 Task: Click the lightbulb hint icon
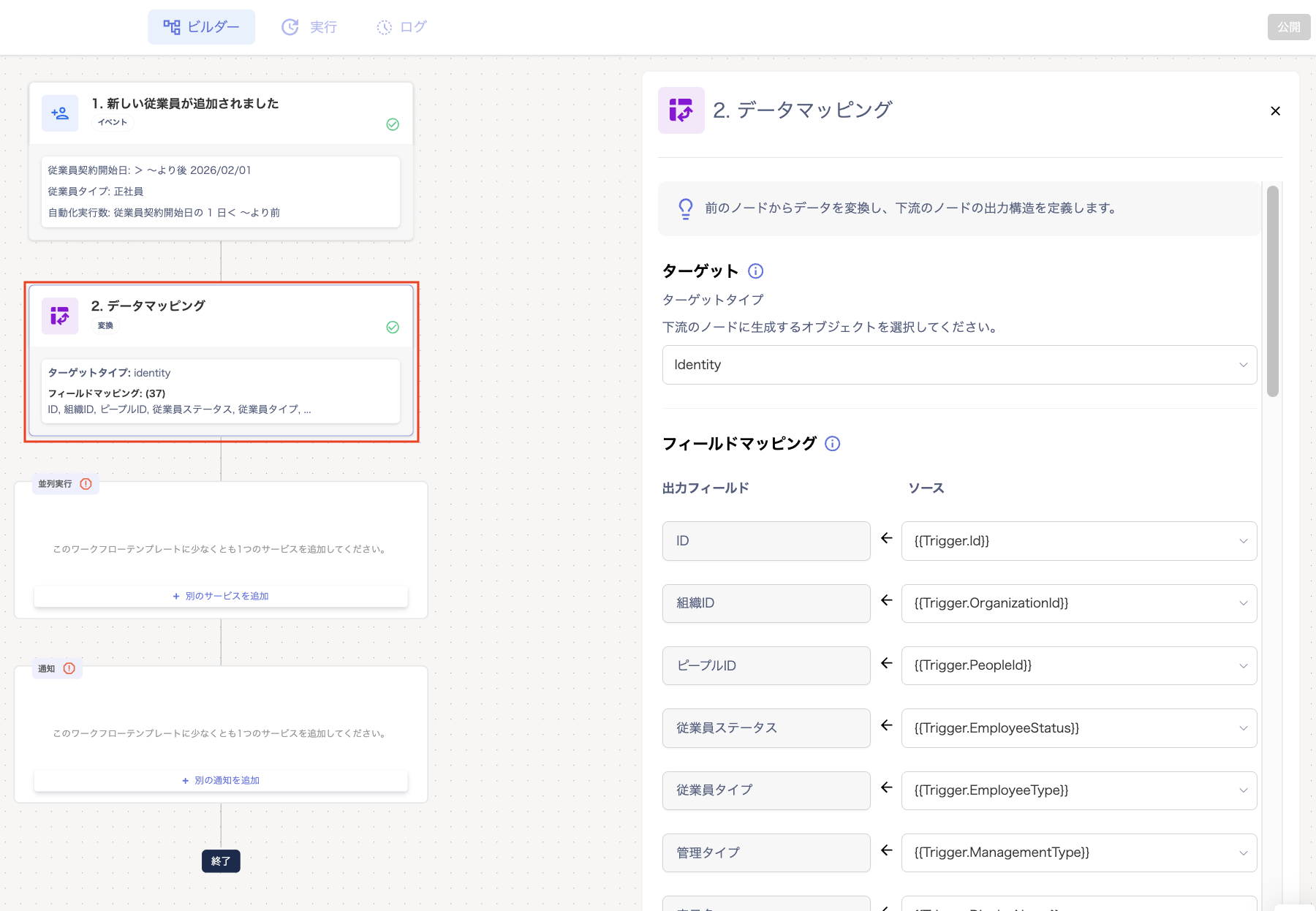[x=685, y=208]
